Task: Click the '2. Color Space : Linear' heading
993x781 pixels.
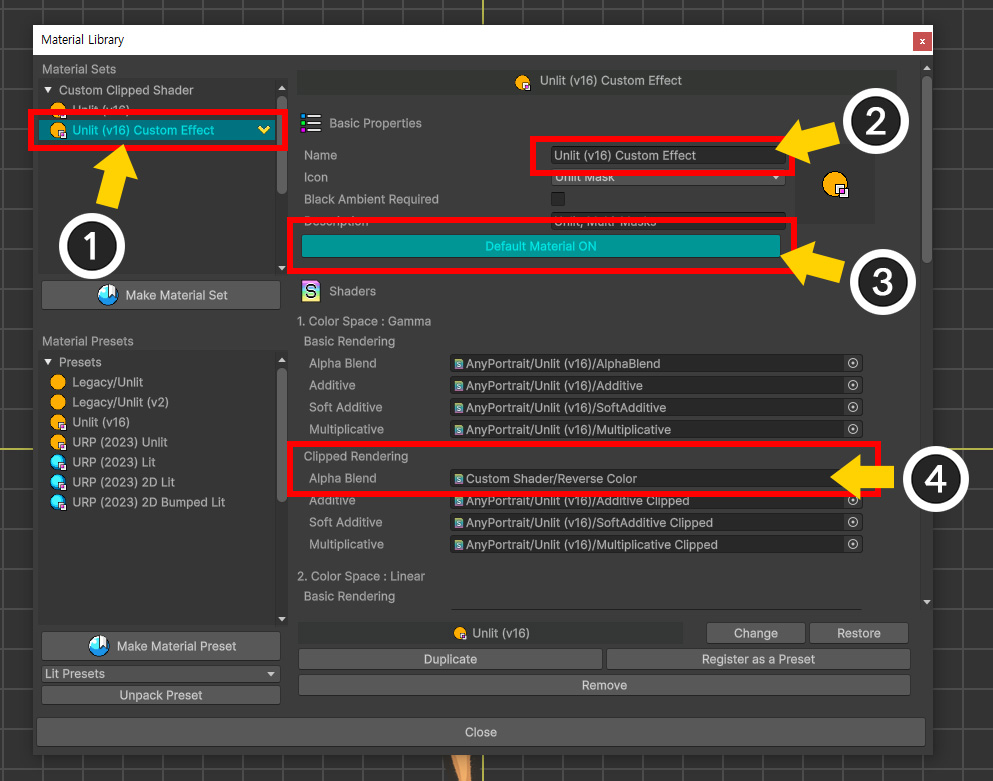Action: [x=361, y=576]
